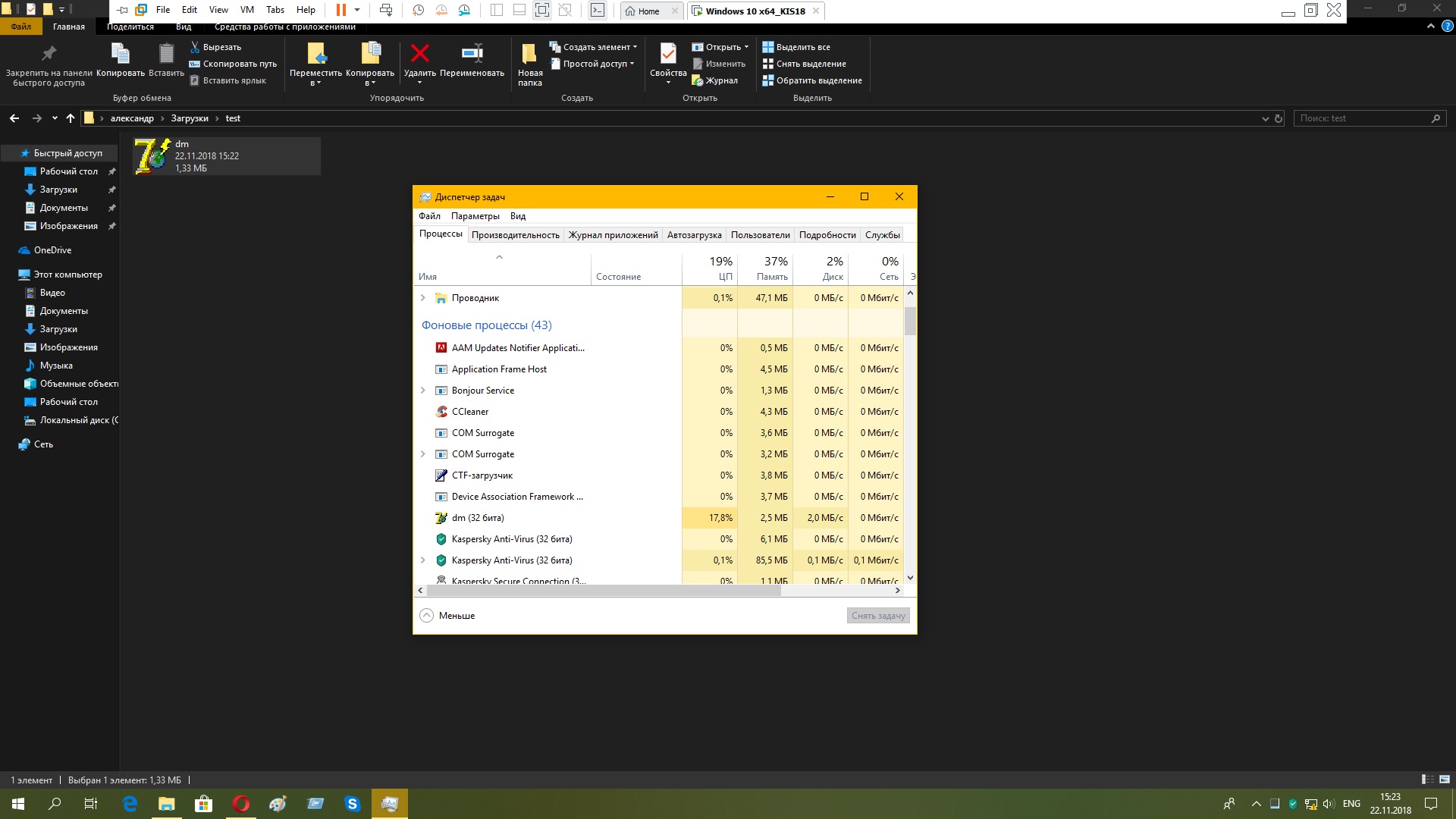Viewport: 1456px width, 819px height.
Task: Click Выделить все in ribbon
Action: [802, 47]
